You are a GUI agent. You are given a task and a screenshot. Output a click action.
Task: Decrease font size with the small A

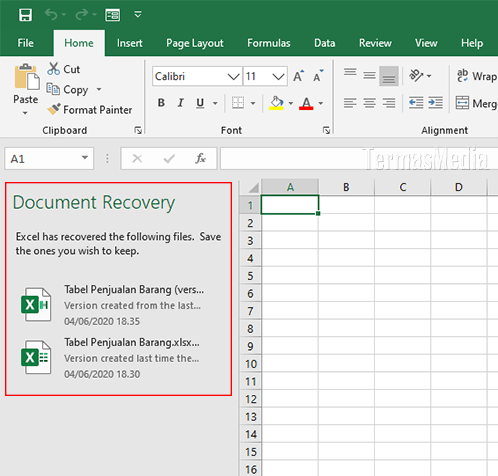(x=318, y=76)
